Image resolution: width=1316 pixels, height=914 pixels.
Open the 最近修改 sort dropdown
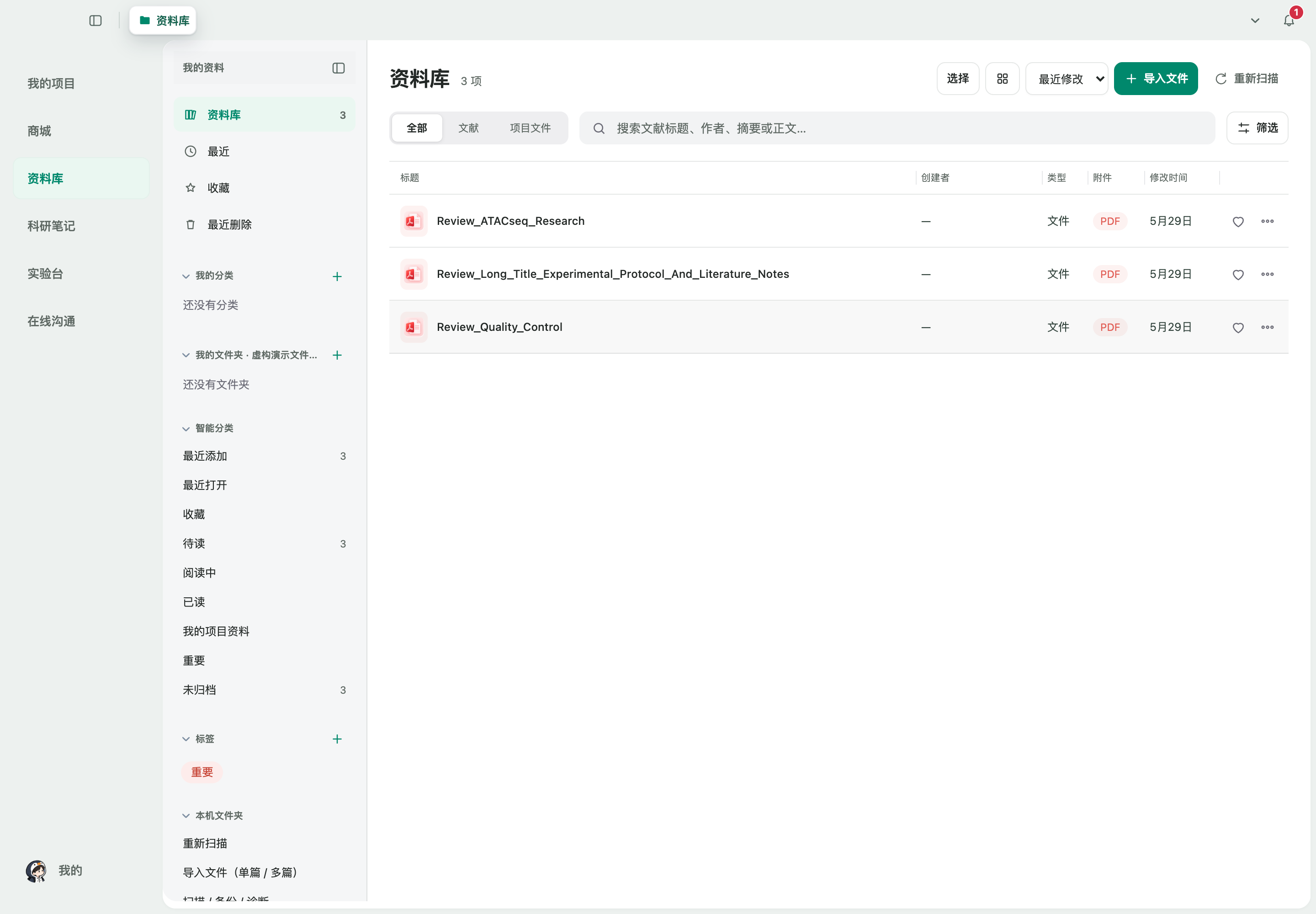1067,79
